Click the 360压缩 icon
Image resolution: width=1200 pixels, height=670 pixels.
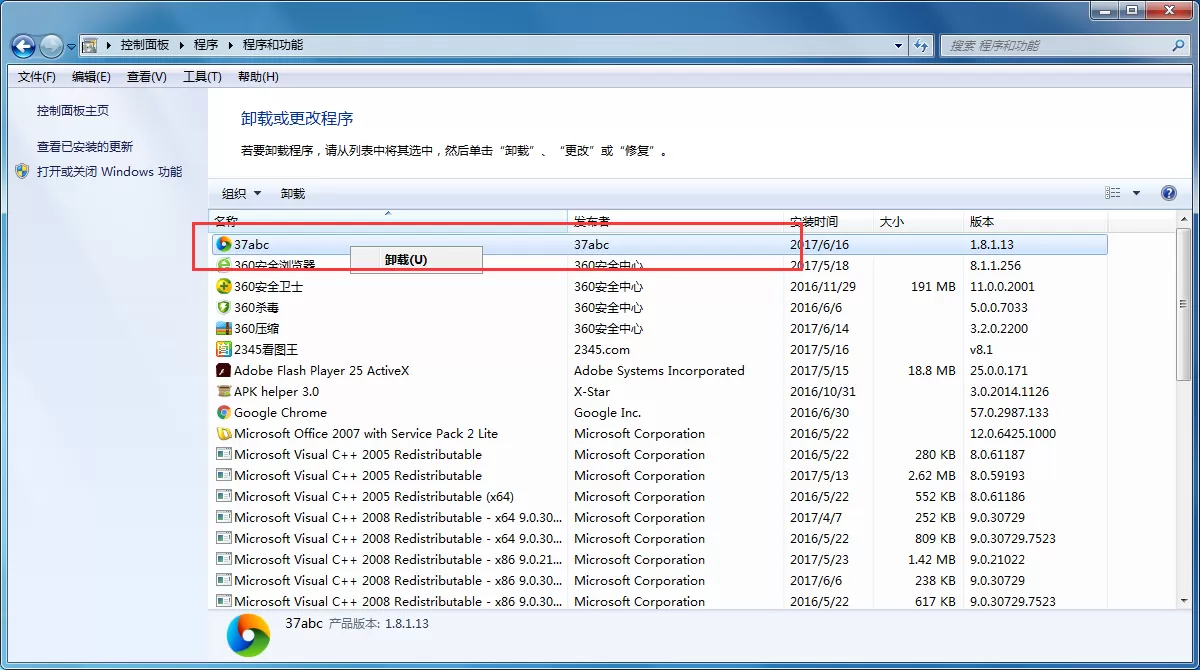pyautogui.click(x=224, y=328)
